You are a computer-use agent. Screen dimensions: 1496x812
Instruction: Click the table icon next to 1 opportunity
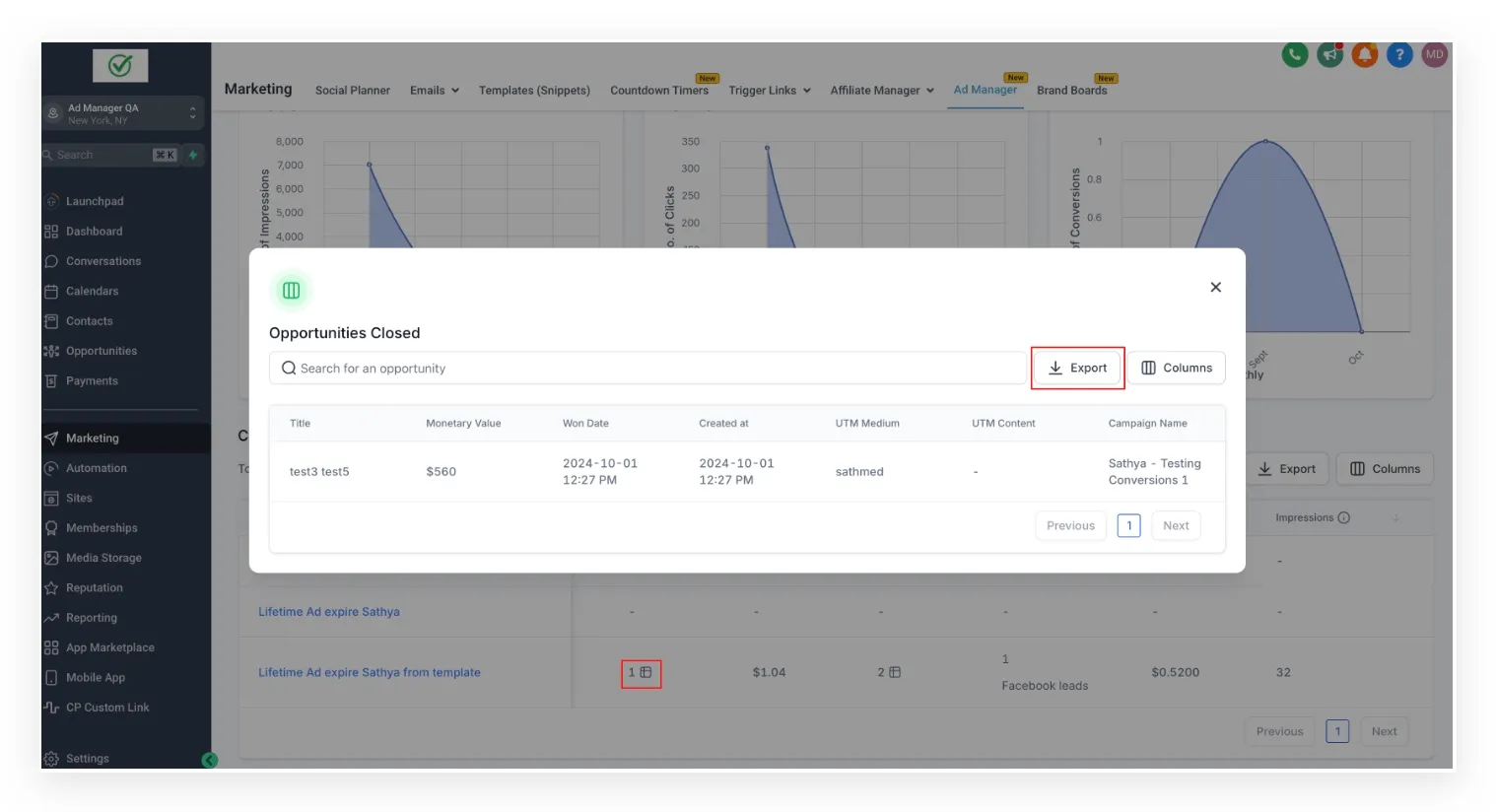[646, 673]
